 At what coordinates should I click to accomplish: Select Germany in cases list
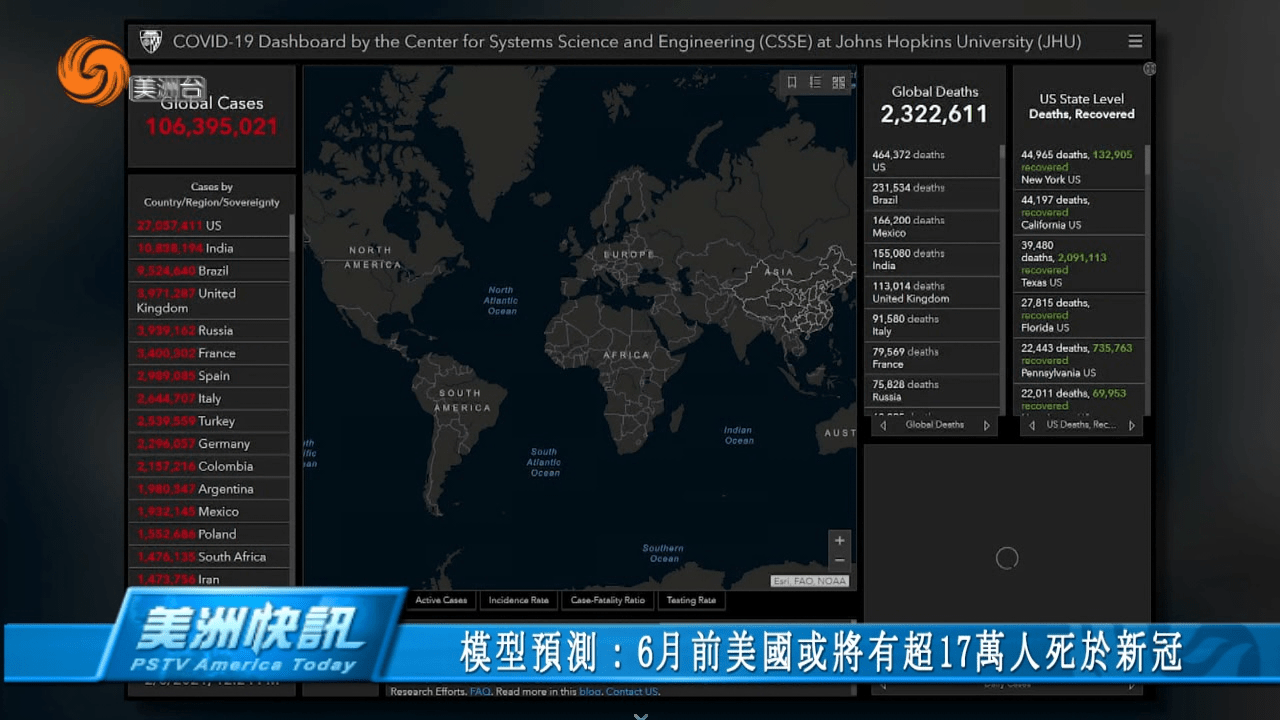tap(210, 444)
